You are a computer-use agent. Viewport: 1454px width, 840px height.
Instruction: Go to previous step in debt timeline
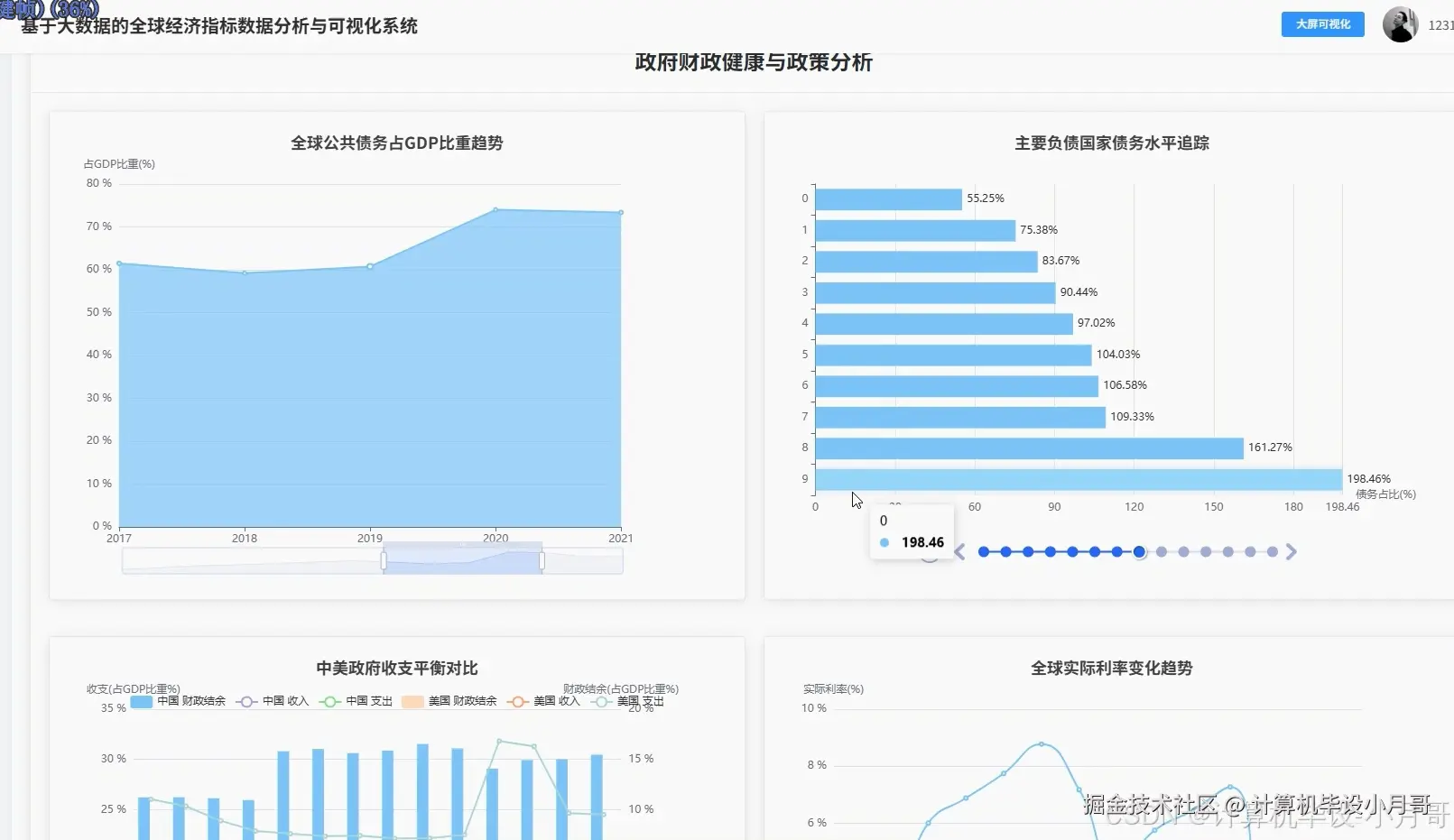(x=959, y=552)
